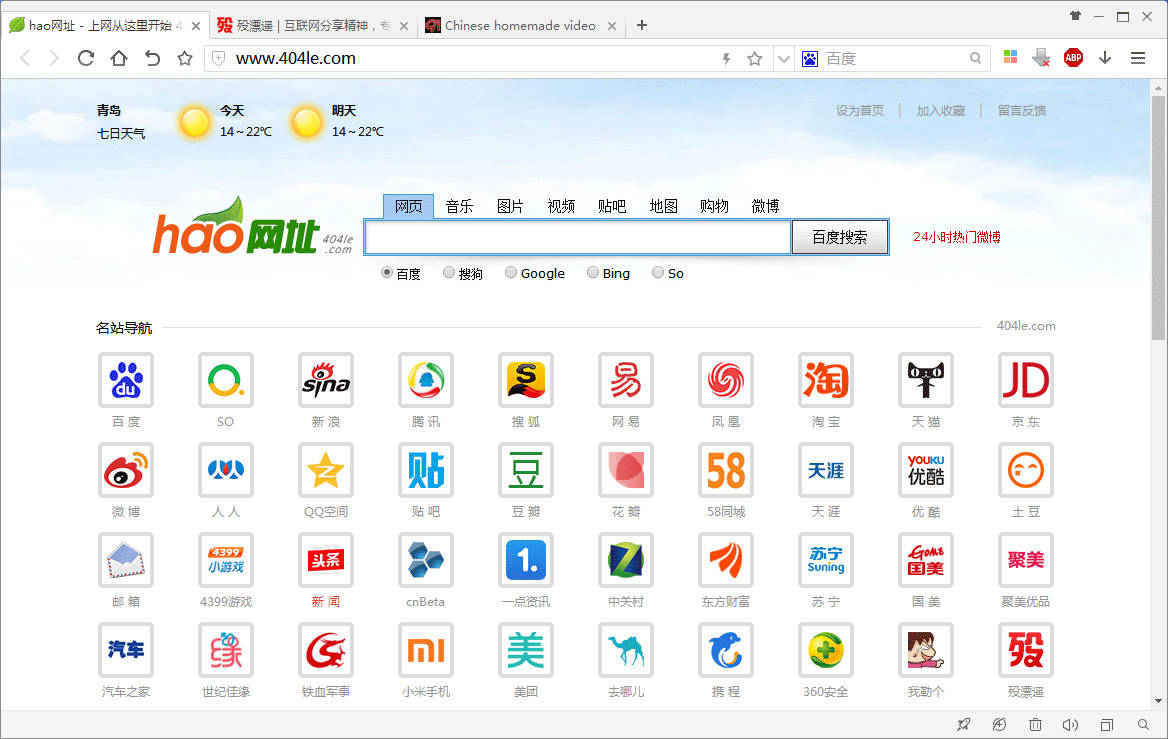Image resolution: width=1168 pixels, height=739 pixels.
Task: Select the 百度 search engine radio button
Action: (387, 273)
